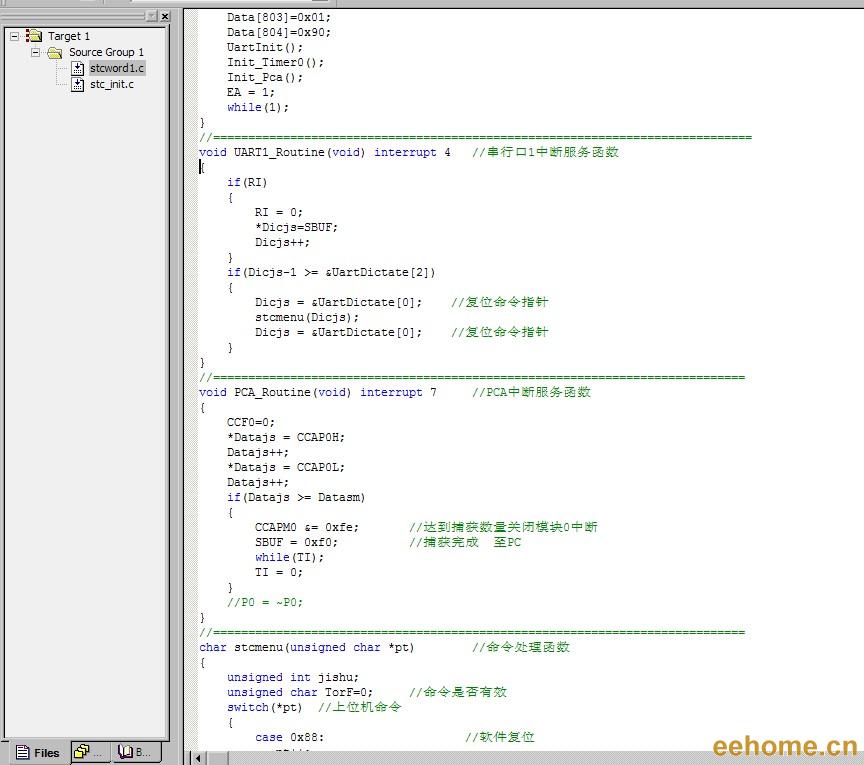Click the 'Init_Pca();' call
This screenshot has width=864, height=765.
[264, 77]
